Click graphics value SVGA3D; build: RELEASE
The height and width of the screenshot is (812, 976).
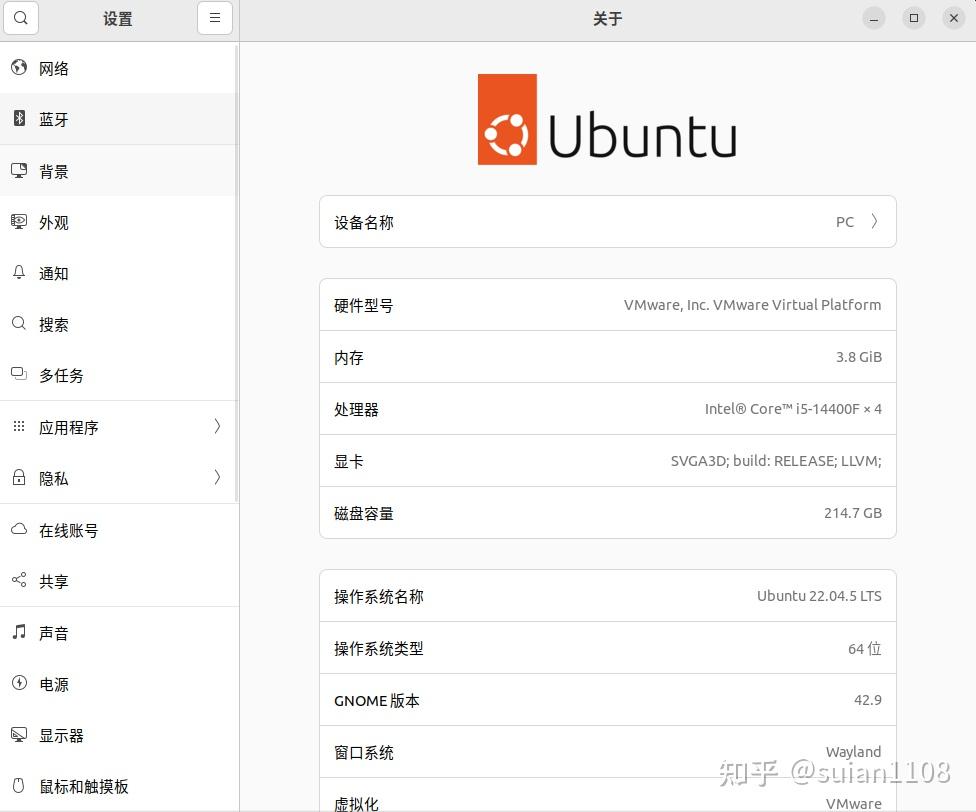[x=776, y=461]
